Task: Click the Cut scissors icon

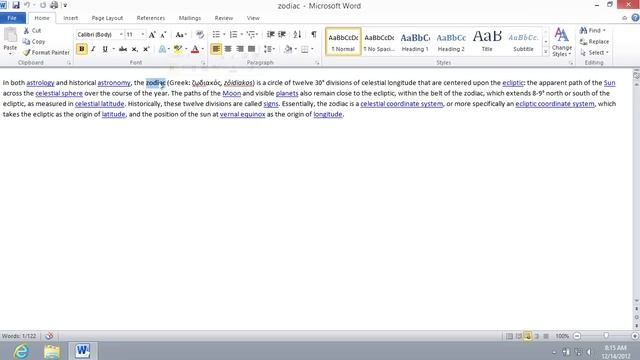Action: click(x=26, y=31)
